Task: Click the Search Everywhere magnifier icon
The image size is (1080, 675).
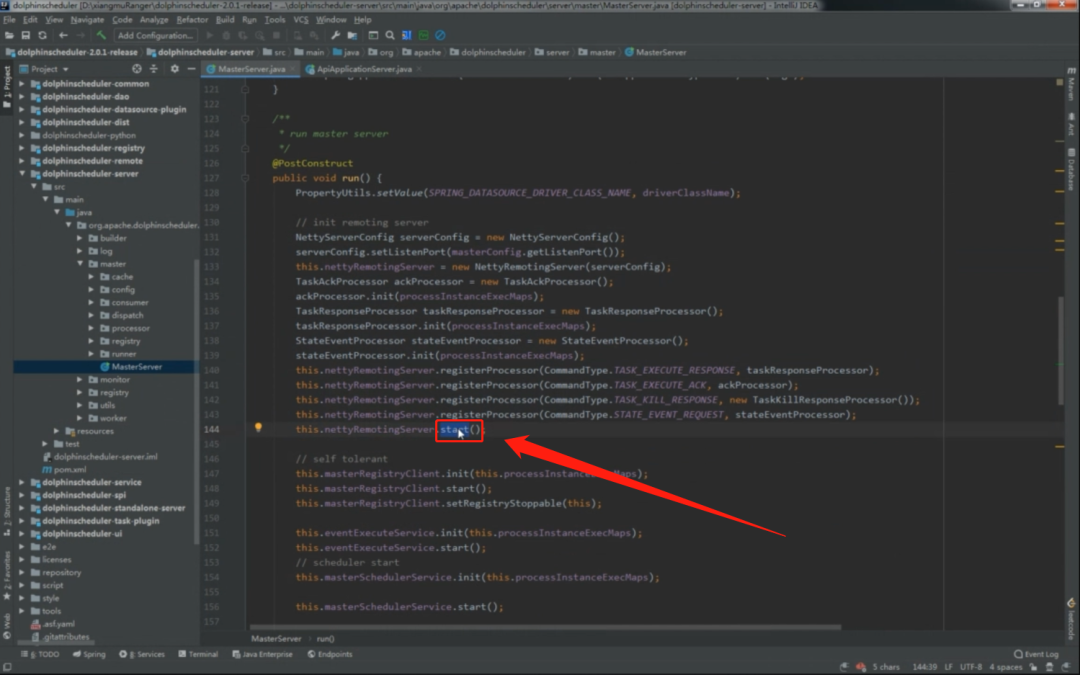Action: [x=390, y=35]
